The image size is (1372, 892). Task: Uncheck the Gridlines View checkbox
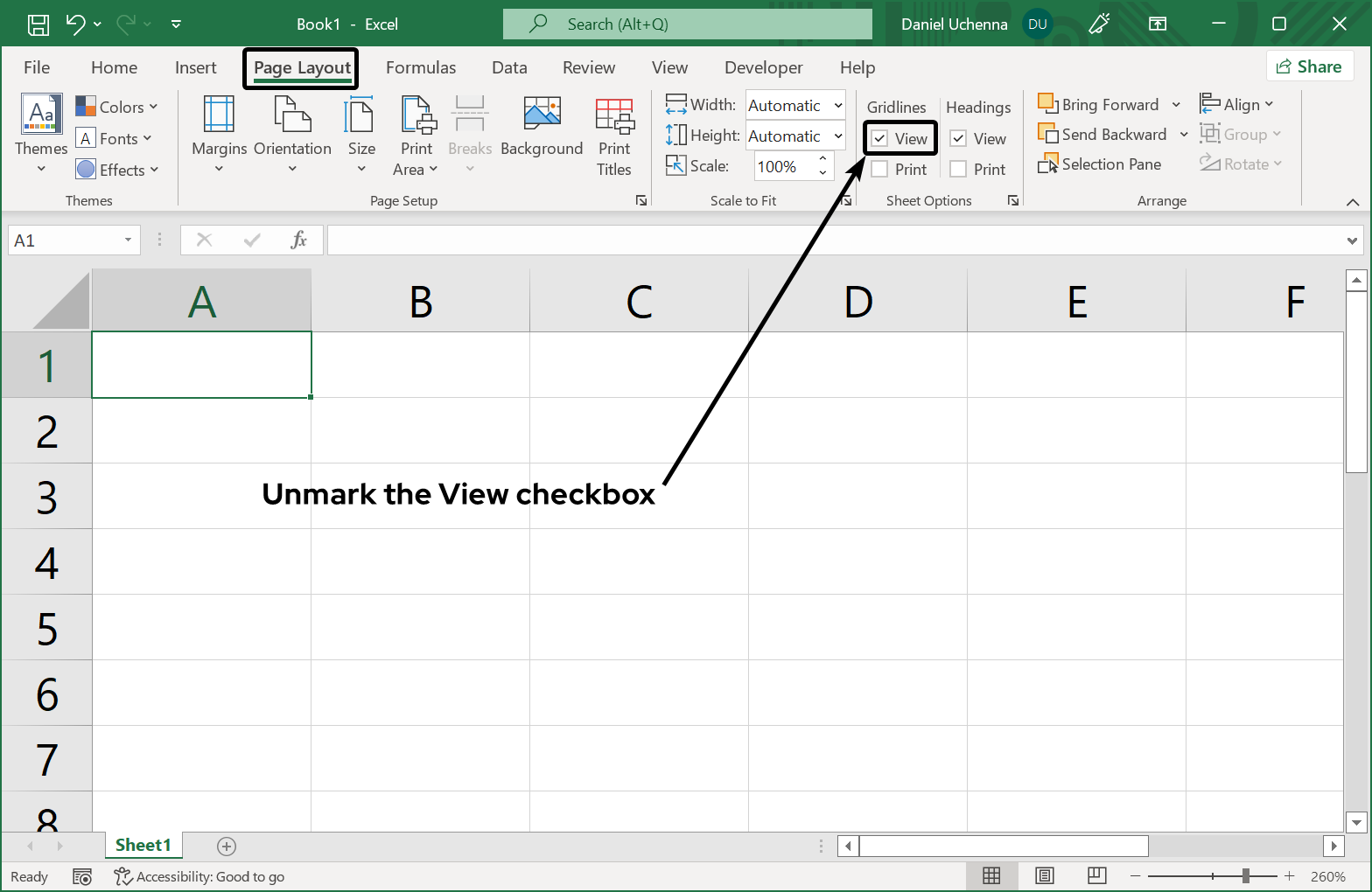(x=880, y=139)
